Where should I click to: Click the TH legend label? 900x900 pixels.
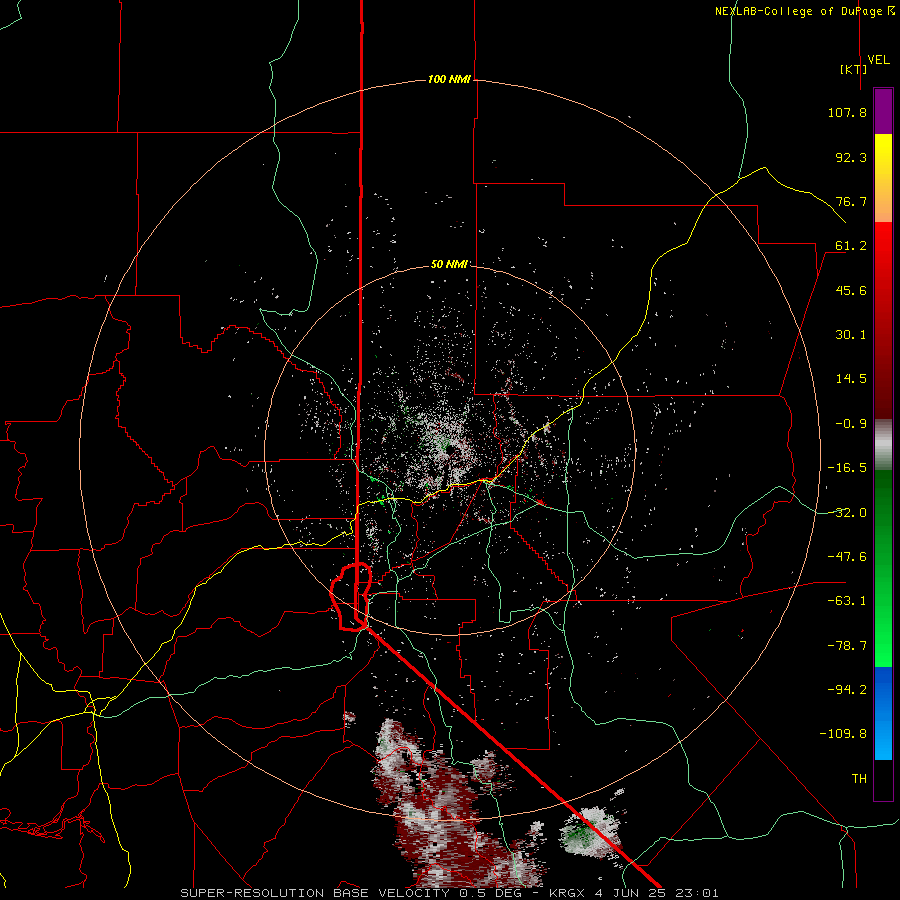pos(859,779)
